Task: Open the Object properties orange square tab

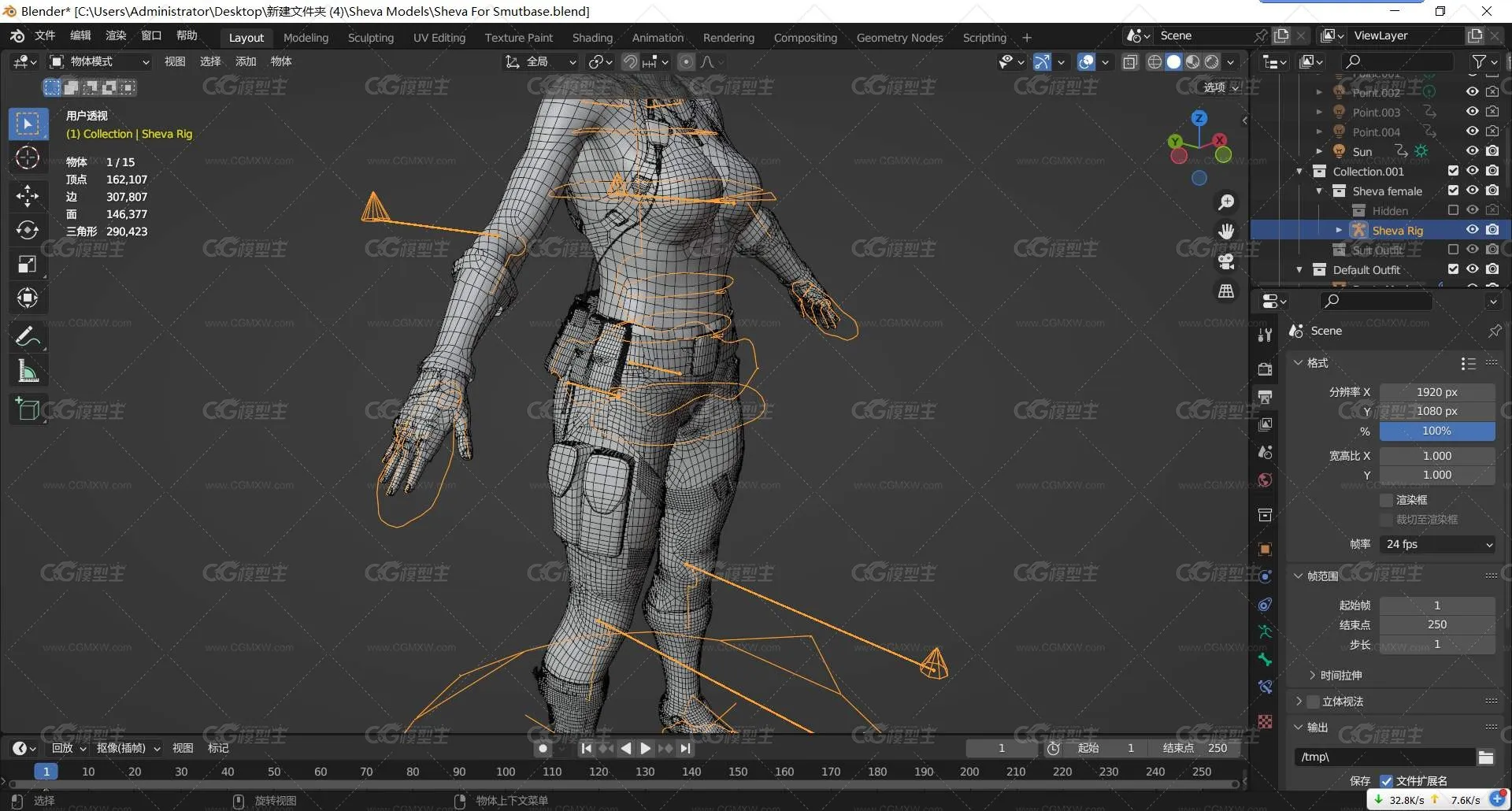Action: click(x=1265, y=550)
